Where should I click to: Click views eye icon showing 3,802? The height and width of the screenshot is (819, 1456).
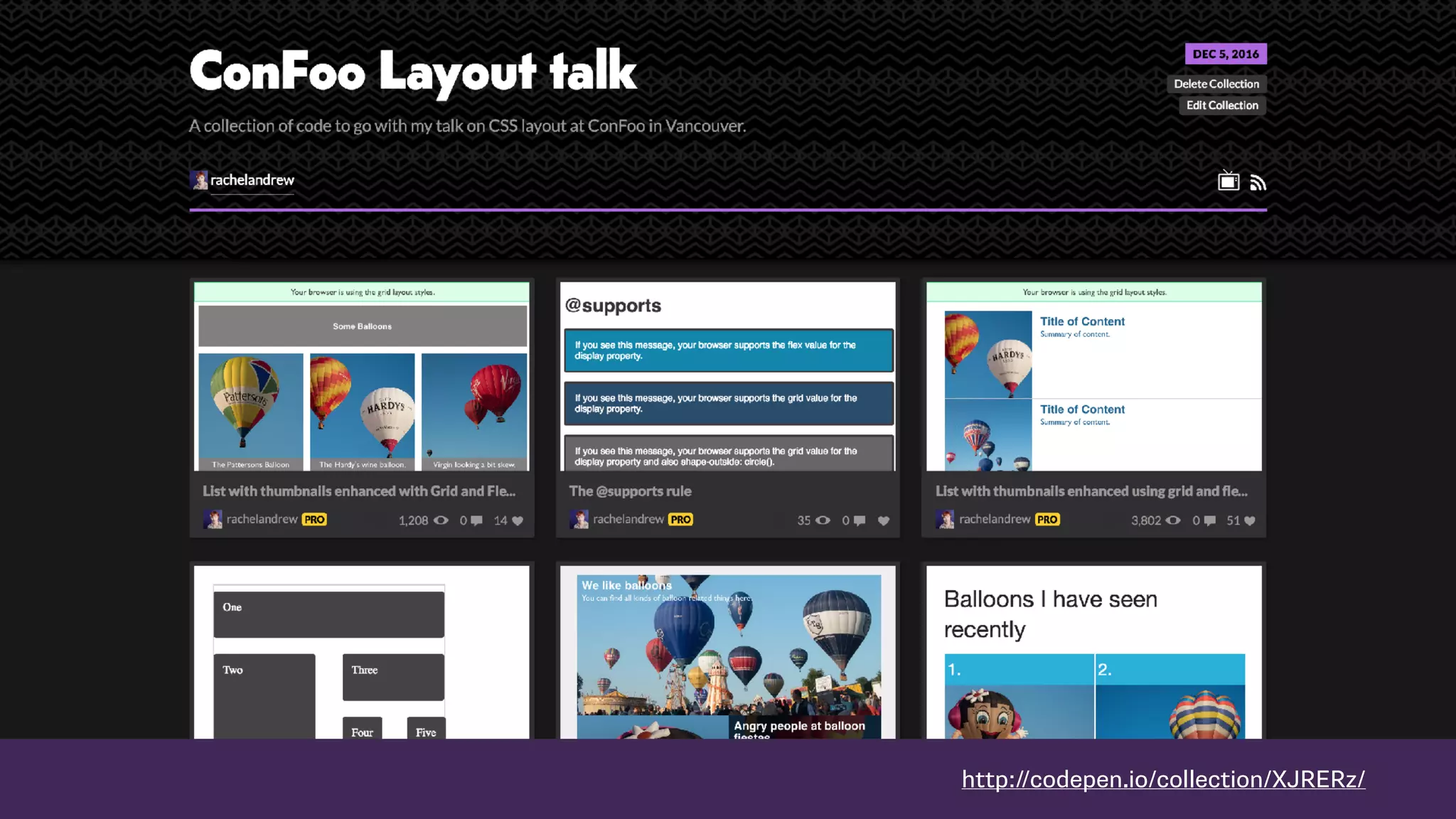click(x=1173, y=520)
